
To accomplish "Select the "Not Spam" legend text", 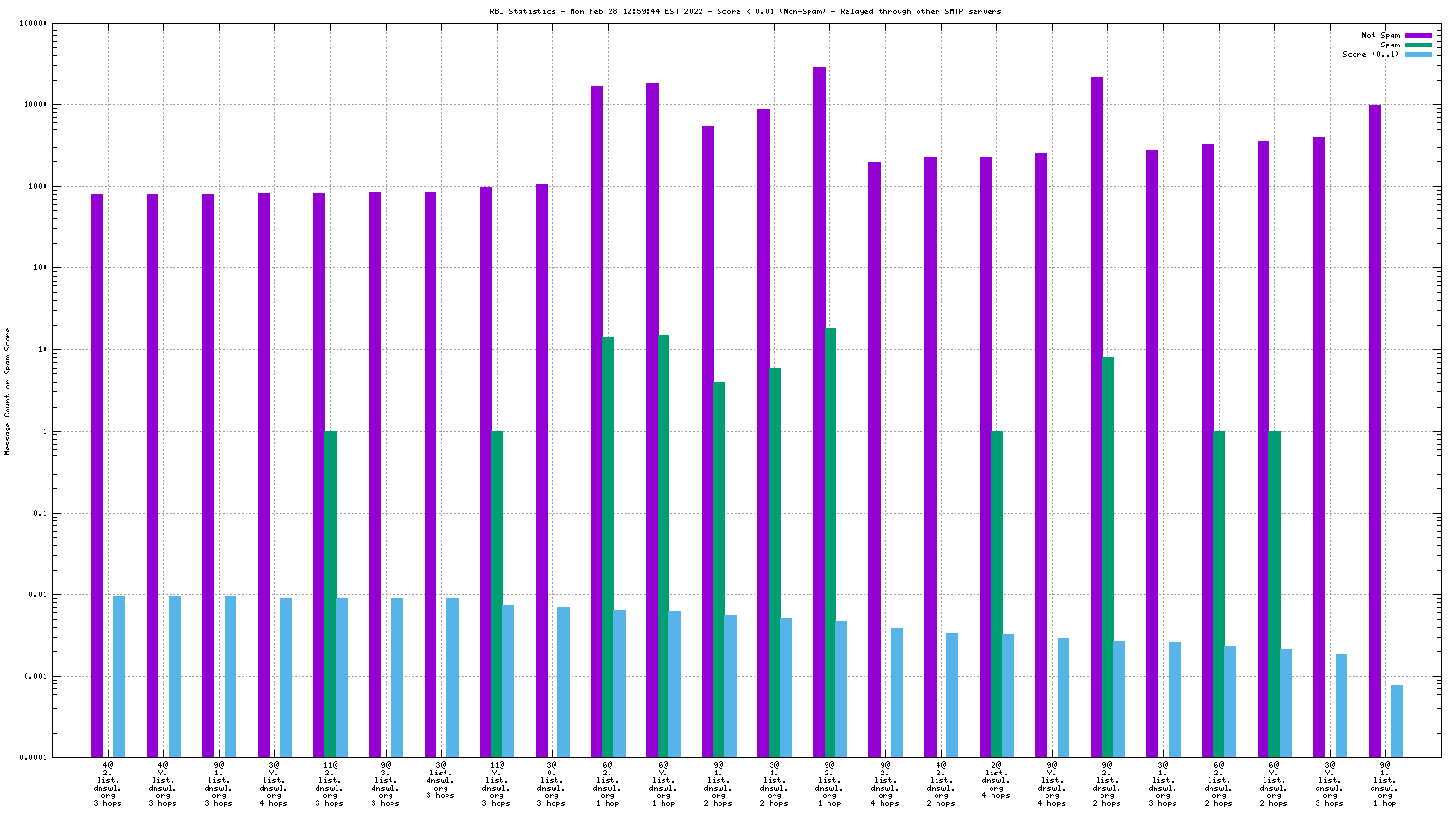I will point(1380,35).
